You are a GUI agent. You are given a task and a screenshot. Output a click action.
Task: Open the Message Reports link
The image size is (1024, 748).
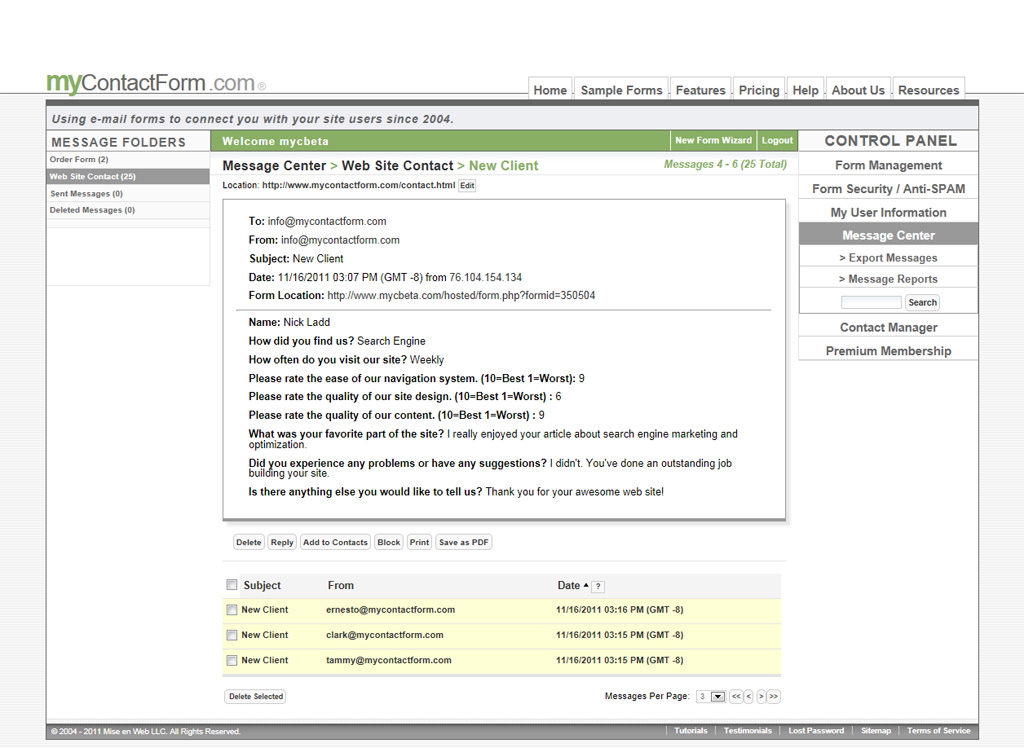888,279
